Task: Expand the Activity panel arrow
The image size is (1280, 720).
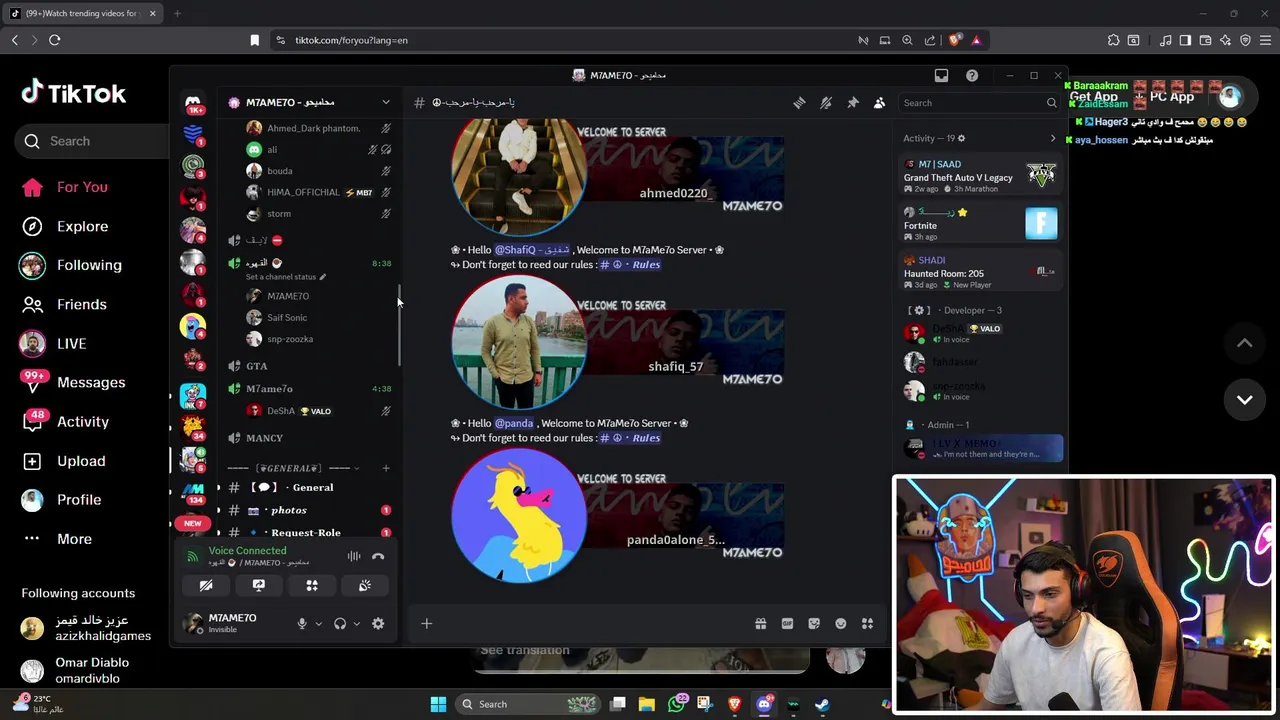Action: [1052, 138]
